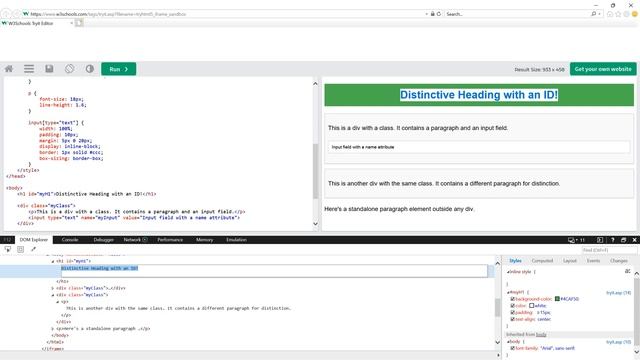Viewport: 640px width, 360px height.
Task: Open the Emulation tab
Action: coord(236,240)
